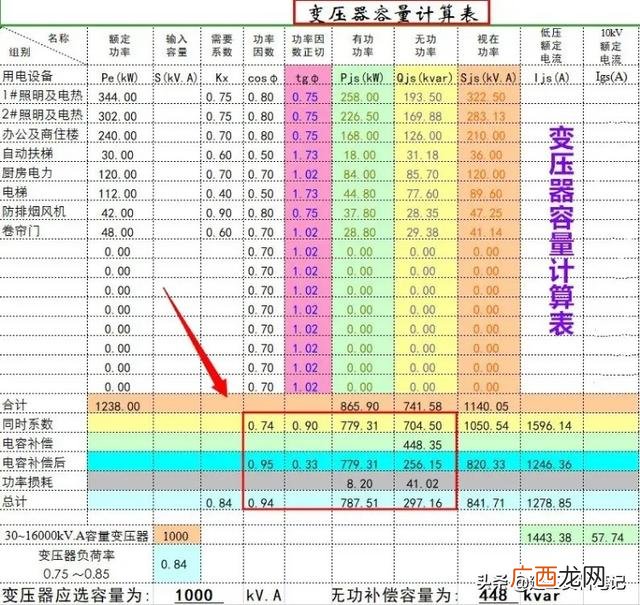
Task: Select row label 1#照明及电热
Action: pos(42,96)
